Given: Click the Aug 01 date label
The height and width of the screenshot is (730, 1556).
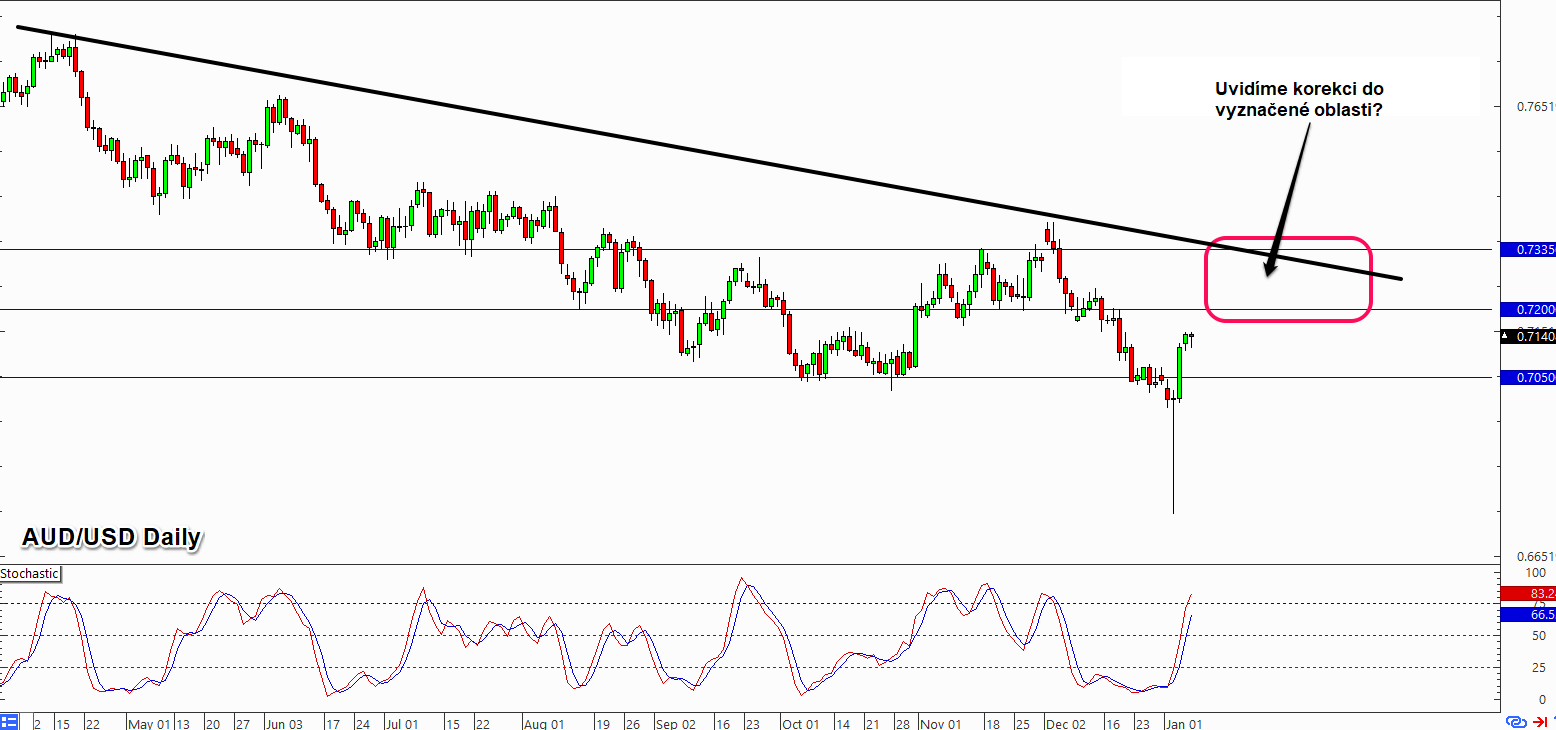Looking at the screenshot, I should [543, 723].
